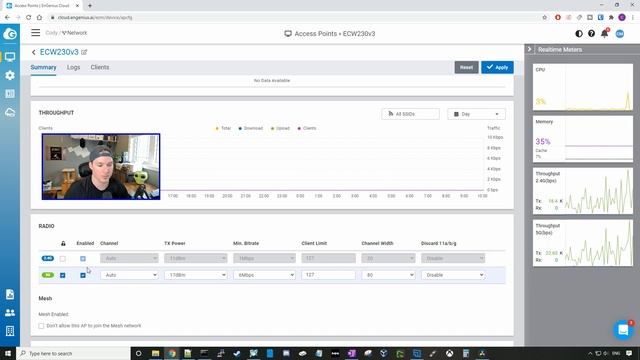The height and width of the screenshot is (360, 640).
Task: Click the CPU realtime meter graph
Action: tap(583, 87)
